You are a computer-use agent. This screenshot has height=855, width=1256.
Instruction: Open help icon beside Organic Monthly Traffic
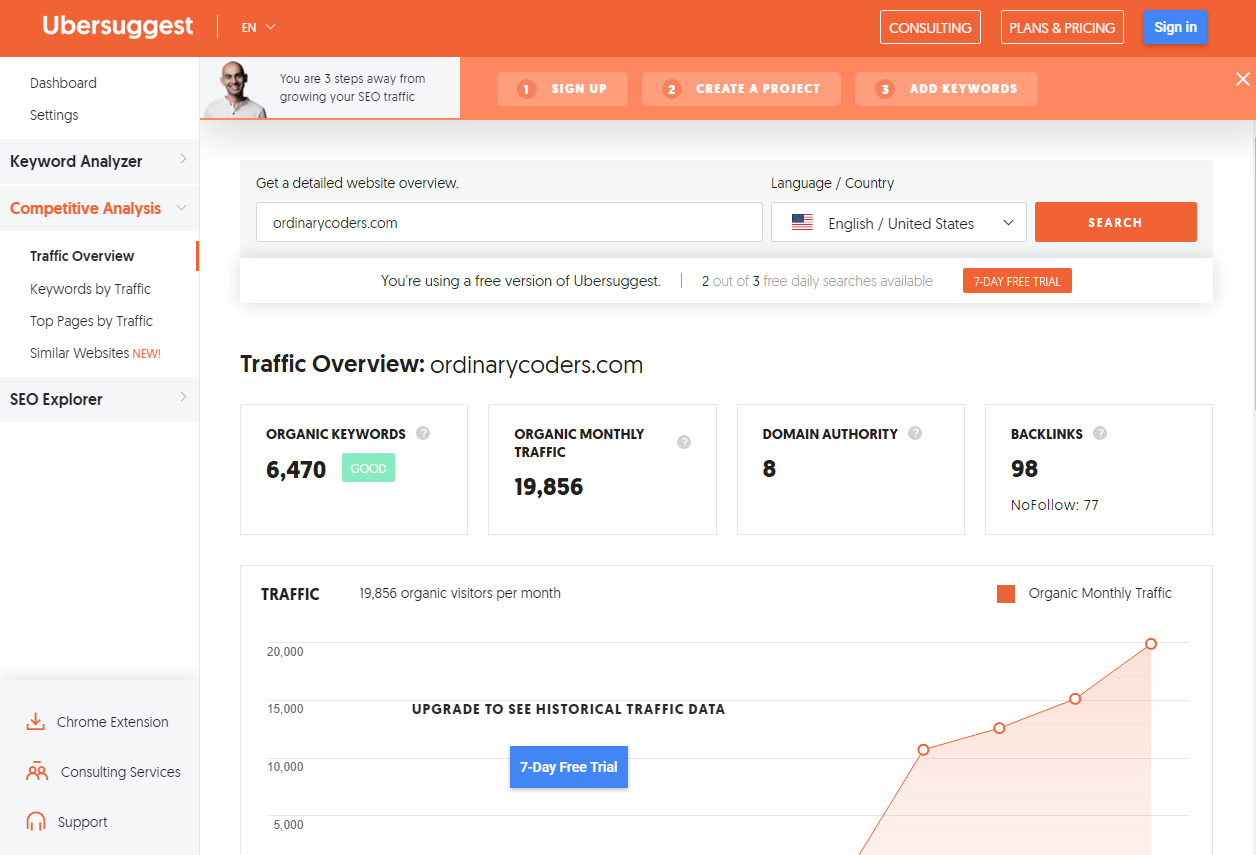pos(684,442)
